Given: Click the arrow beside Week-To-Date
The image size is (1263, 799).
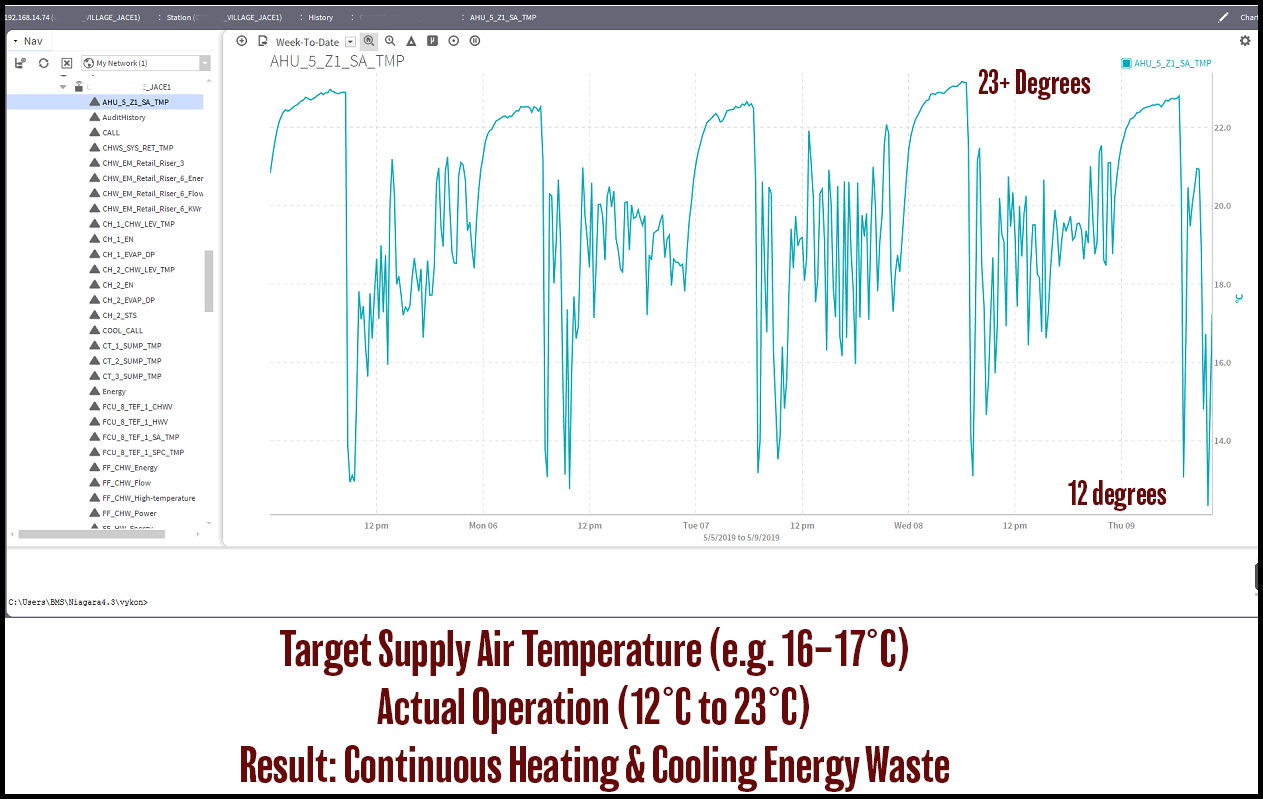Looking at the screenshot, I should (x=350, y=42).
